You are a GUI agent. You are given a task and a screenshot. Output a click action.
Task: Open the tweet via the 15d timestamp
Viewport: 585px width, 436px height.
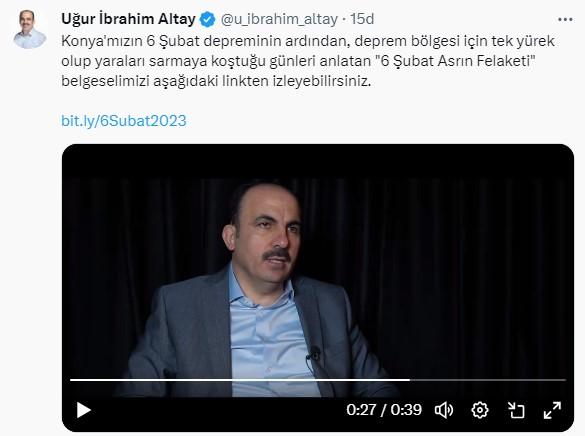click(362, 19)
